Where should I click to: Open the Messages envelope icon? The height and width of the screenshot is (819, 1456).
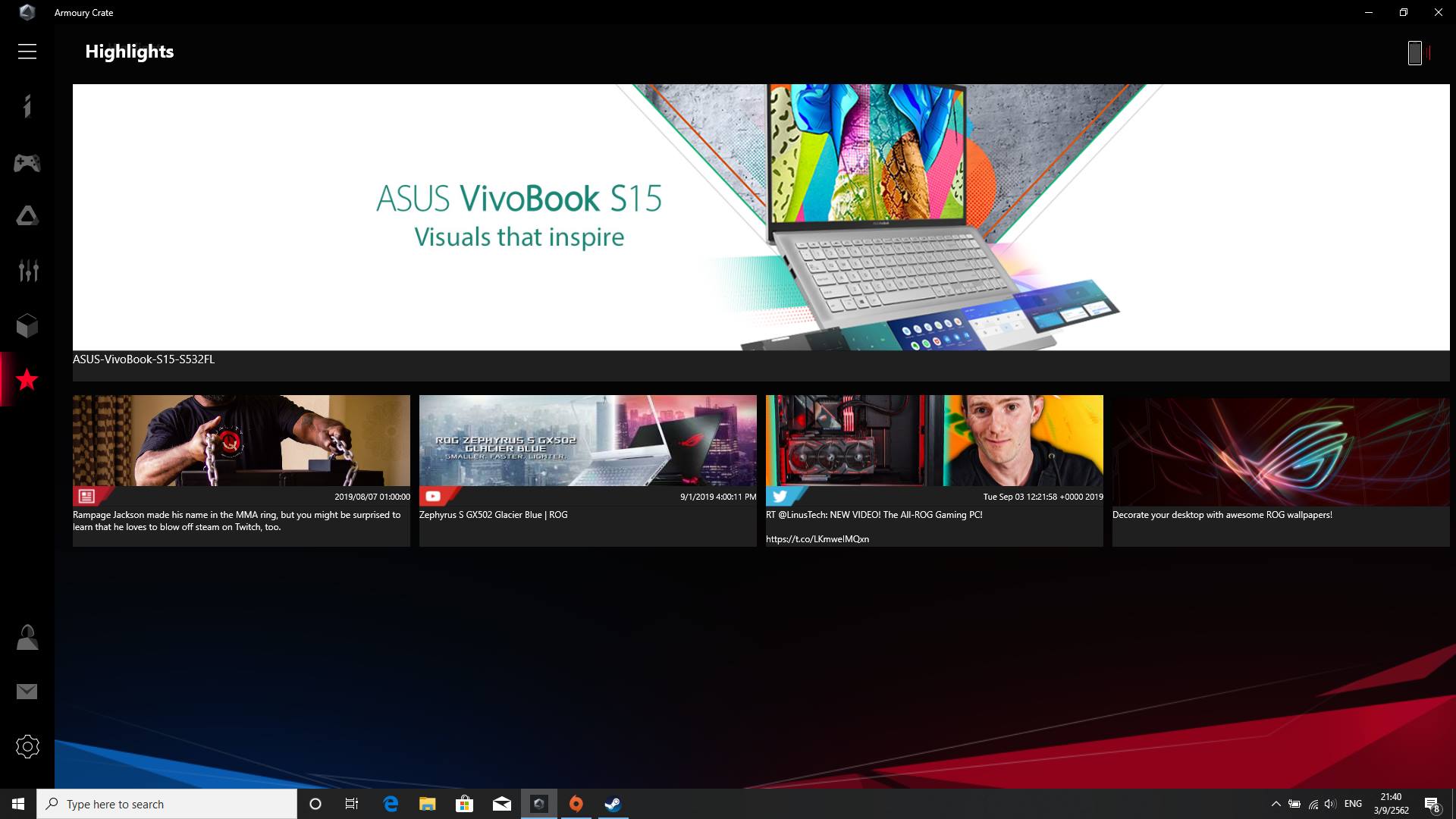click(x=27, y=692)
